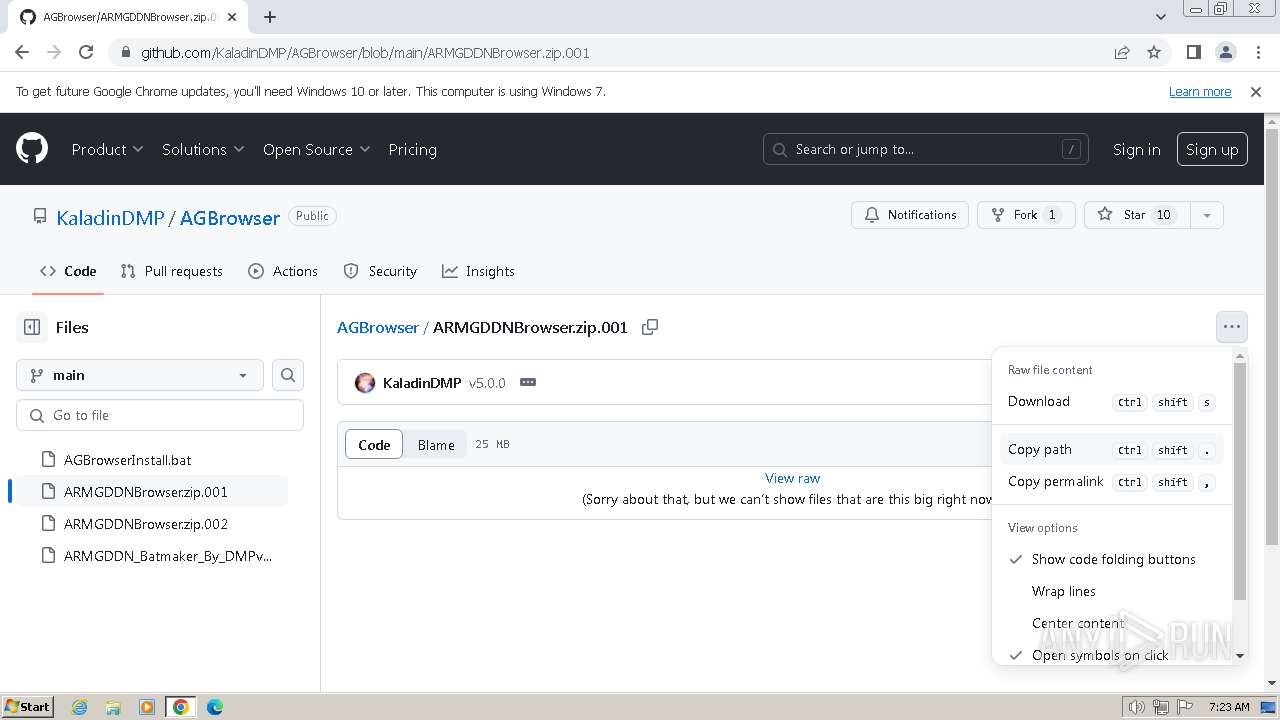Dismiss the Chrome update notice
The height and width of the screenshot is (720, 1280).
(1256, 92)
